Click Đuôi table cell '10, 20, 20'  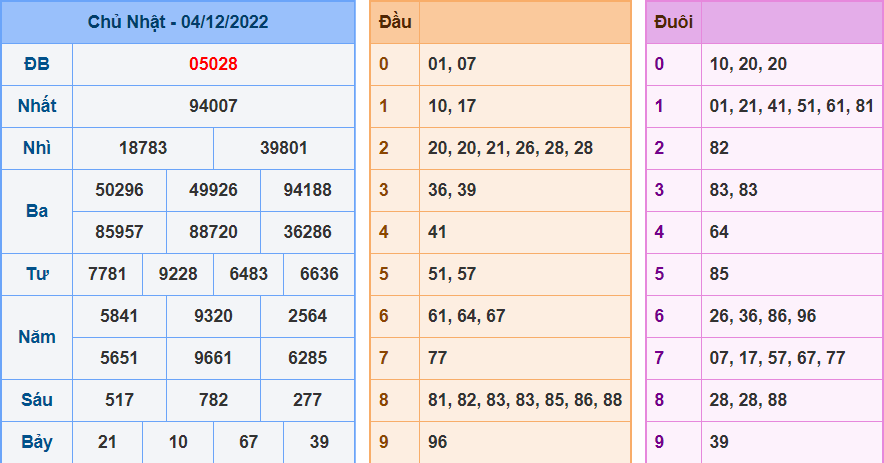tap(748, 64)
